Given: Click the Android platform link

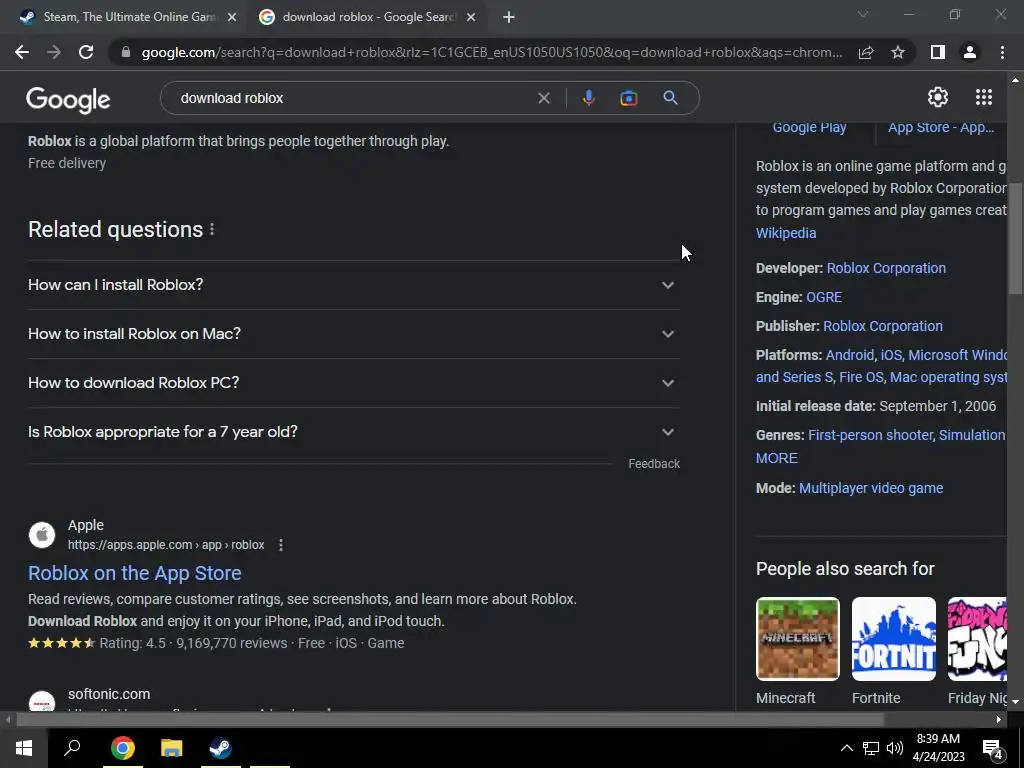Looking at the screenshot, I should (x=849, y=355).
